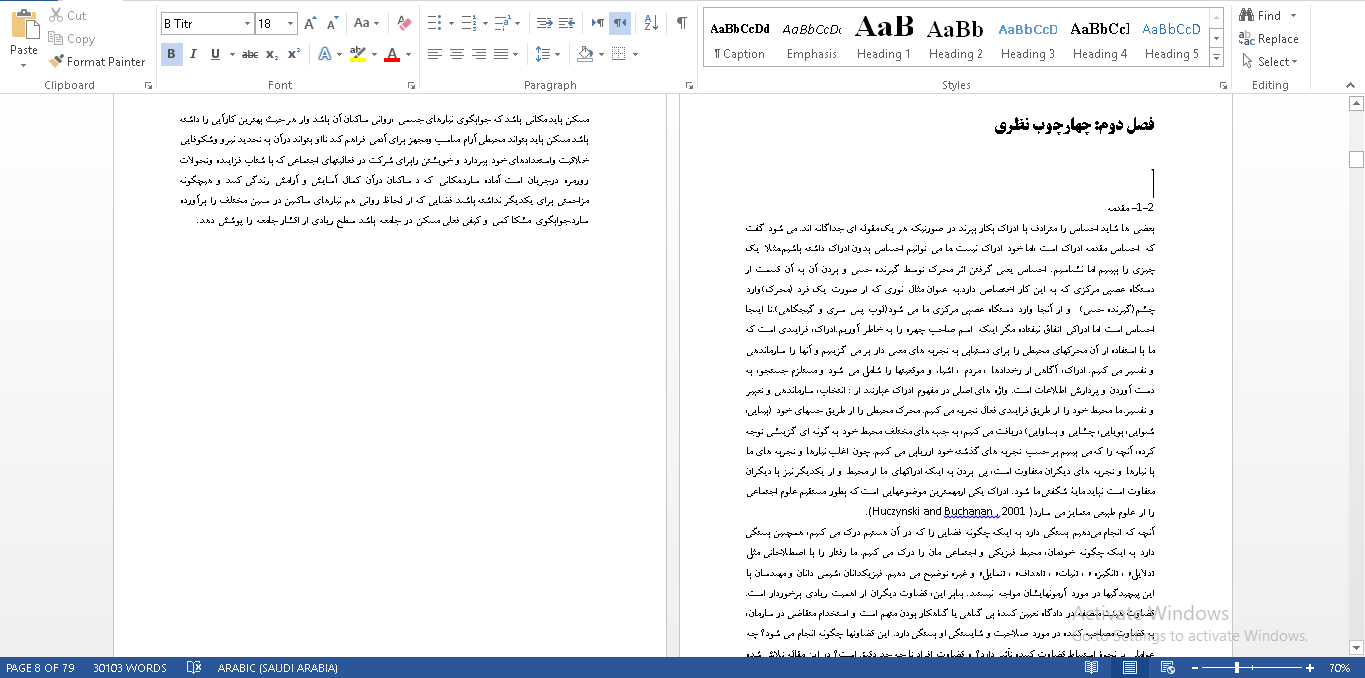
Task: Toggle Show/Hide paragraph marks
Action: (682, 23)
